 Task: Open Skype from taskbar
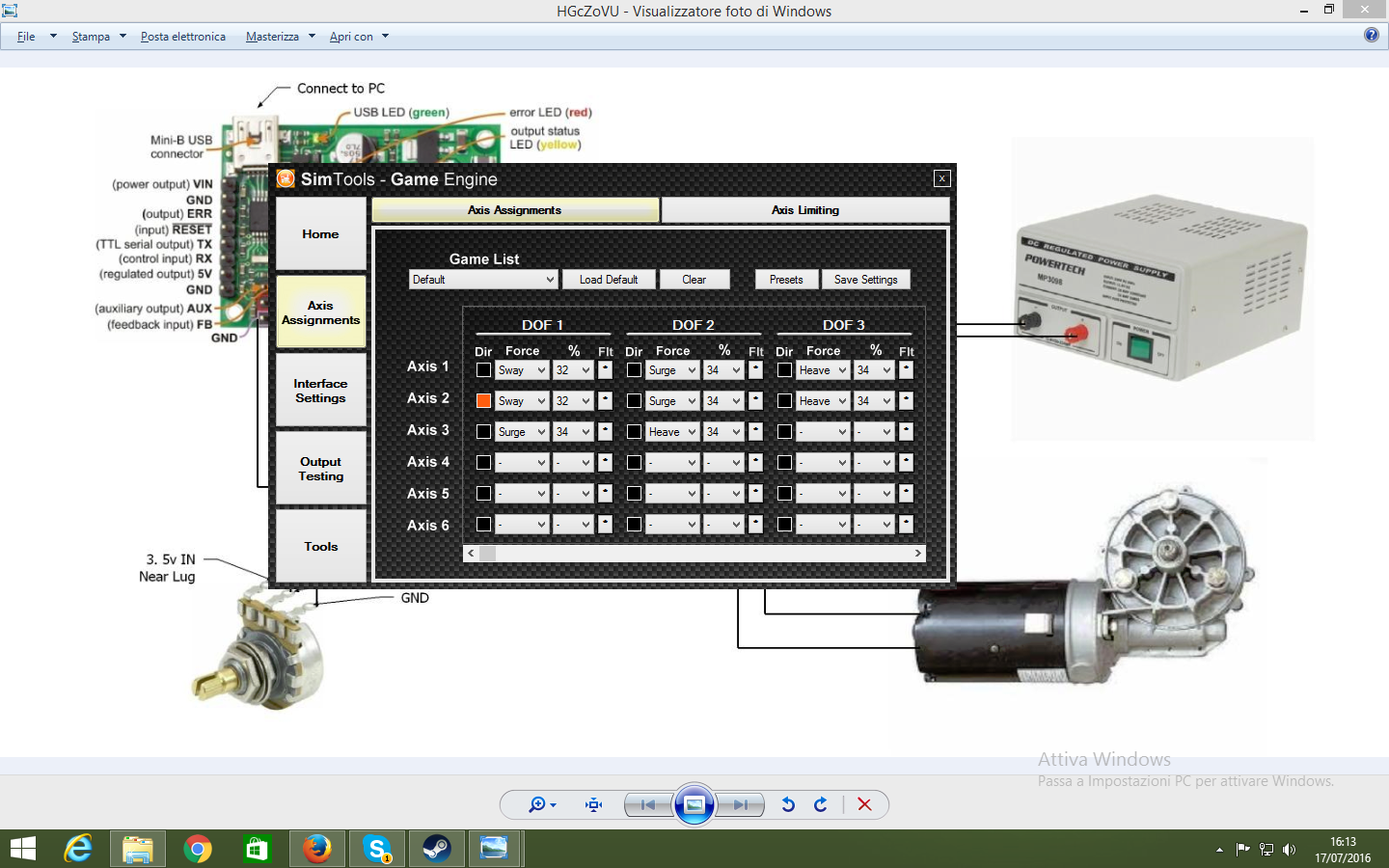[x=376, y=849]
